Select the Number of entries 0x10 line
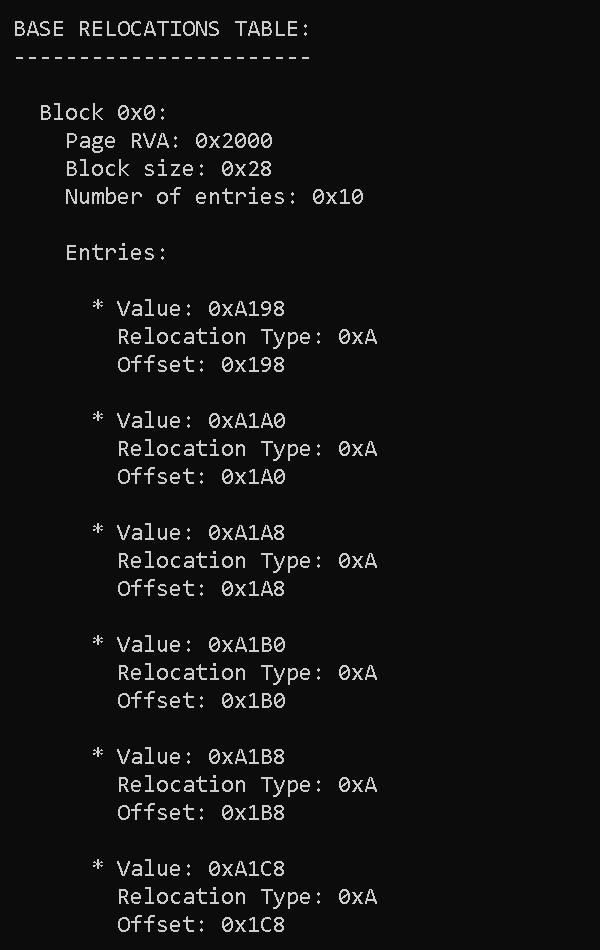 point(214,197)
